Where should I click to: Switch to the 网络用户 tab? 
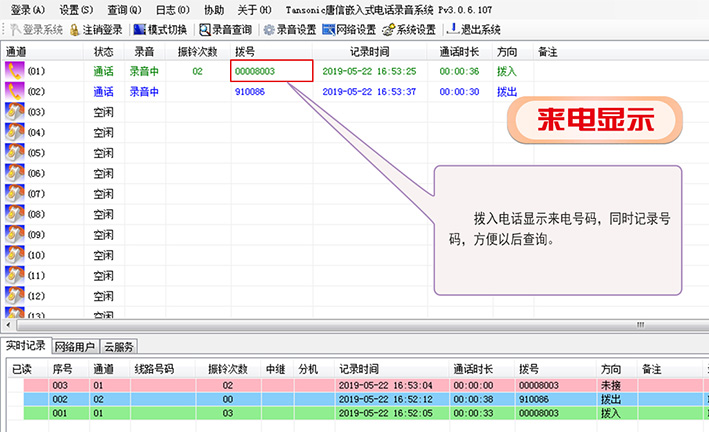75,346
